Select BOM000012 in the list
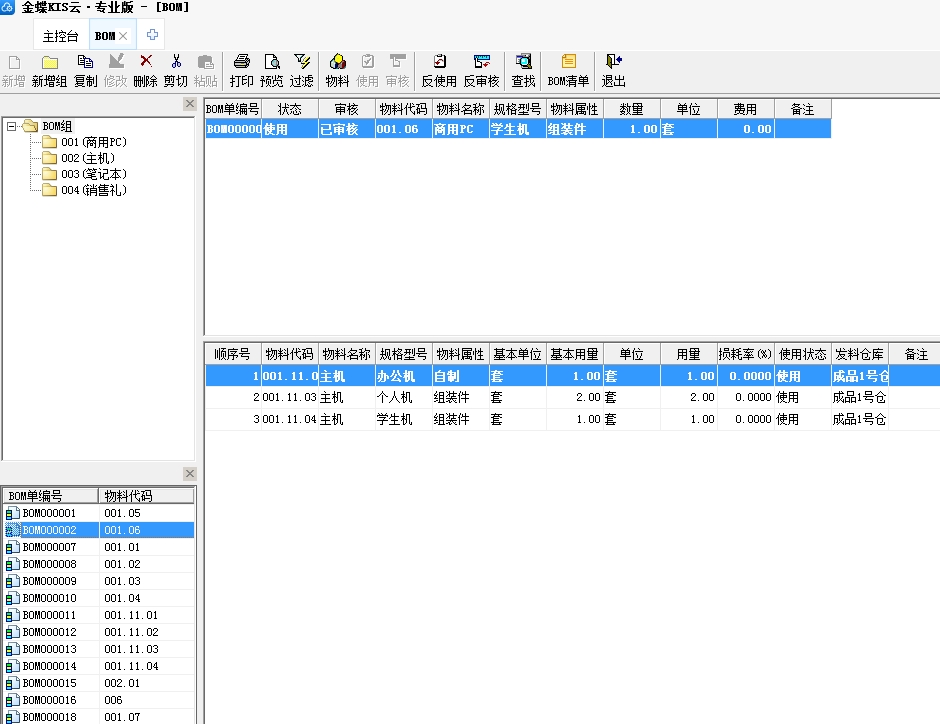 99,632
